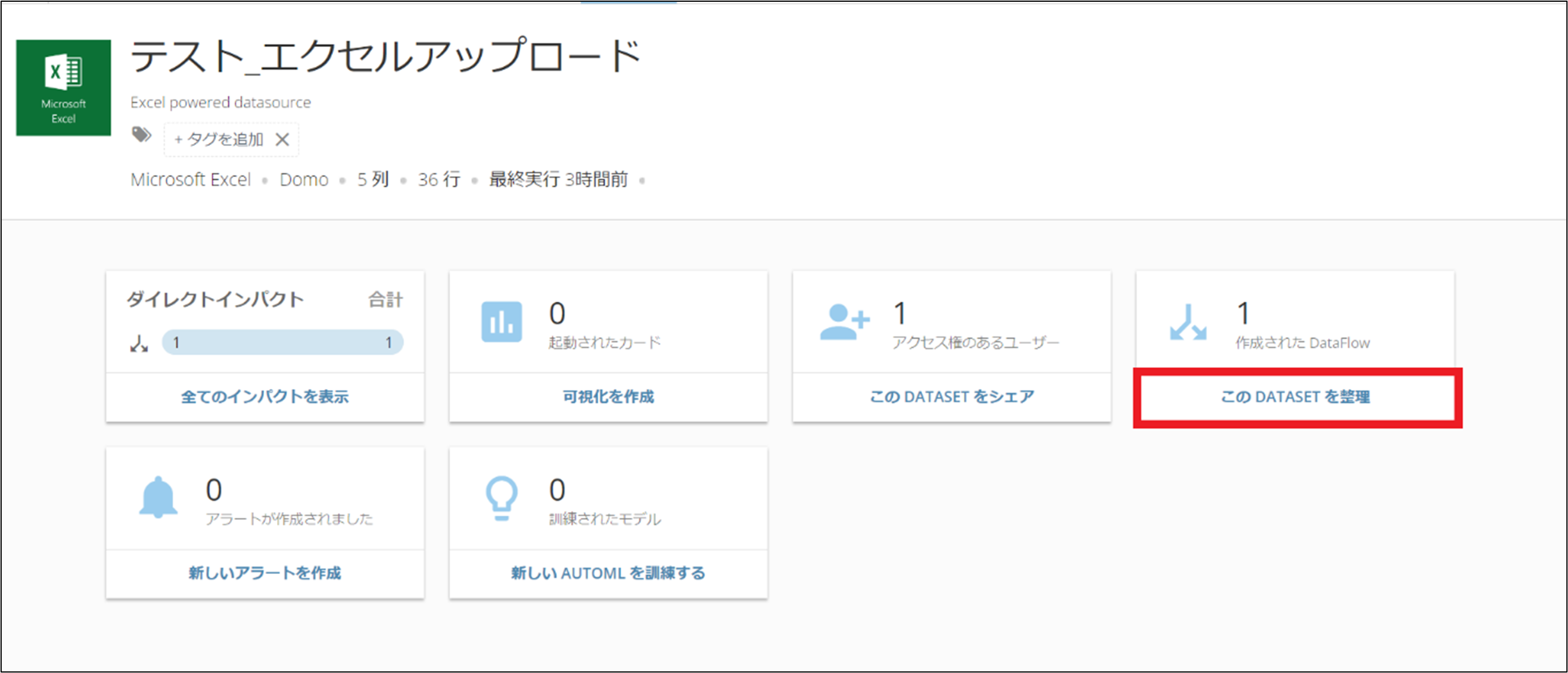This screenshot has width=1568, height=673.
Task: Click the DataFlow icon on 作成された DataFlow card
Action: [x=1187, y=322]
